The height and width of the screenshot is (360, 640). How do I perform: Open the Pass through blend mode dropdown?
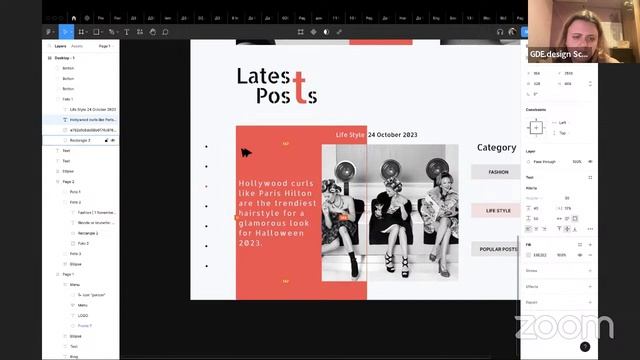[544, 162]
